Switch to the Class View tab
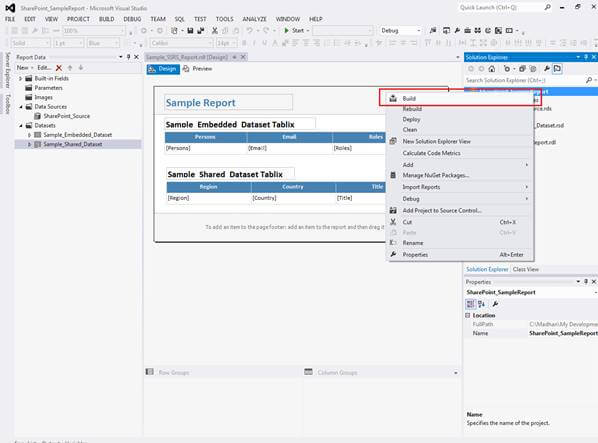The height and width of the screenshot is (443, 598). [x=526, y=269]
